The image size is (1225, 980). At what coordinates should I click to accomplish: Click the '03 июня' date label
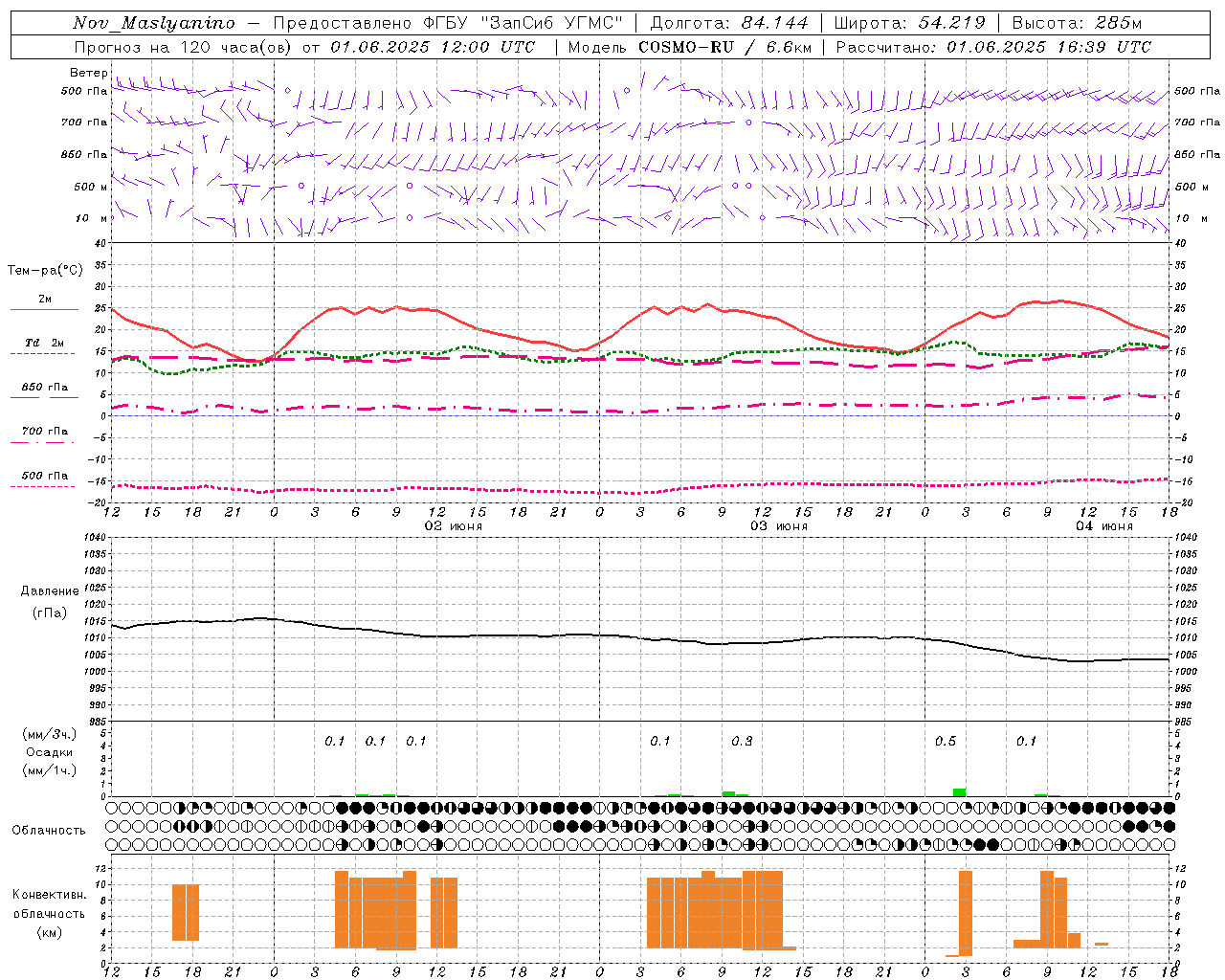779,526
